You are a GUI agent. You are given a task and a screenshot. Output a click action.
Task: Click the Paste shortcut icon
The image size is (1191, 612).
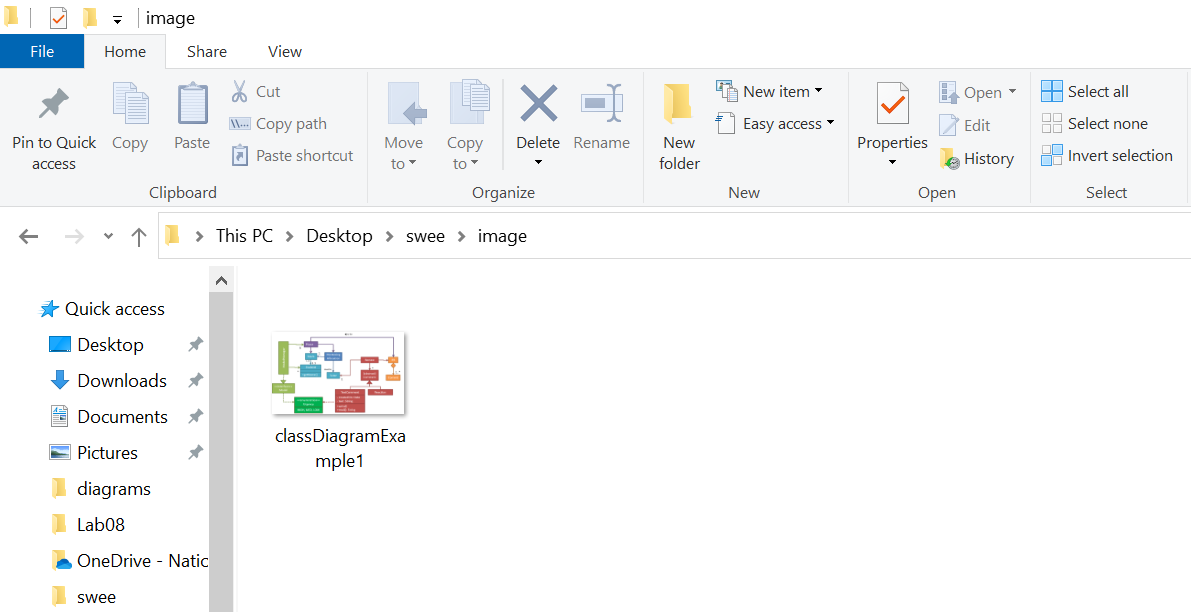(x=239, y=156)
